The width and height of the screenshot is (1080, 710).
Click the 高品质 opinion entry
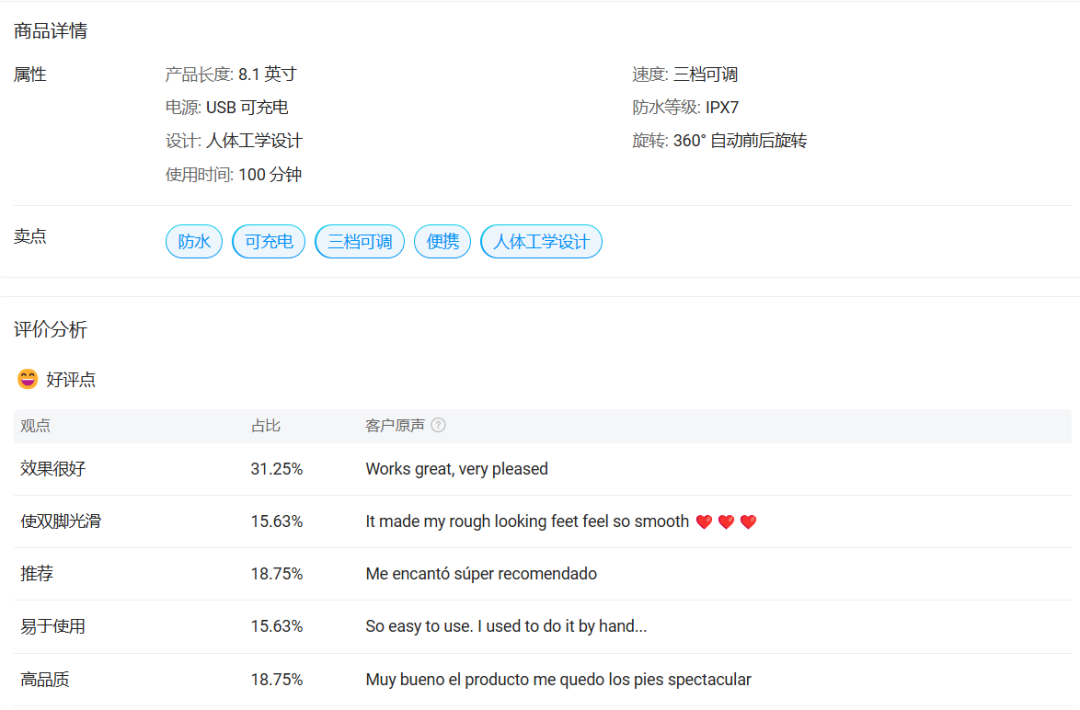point(45,680)
